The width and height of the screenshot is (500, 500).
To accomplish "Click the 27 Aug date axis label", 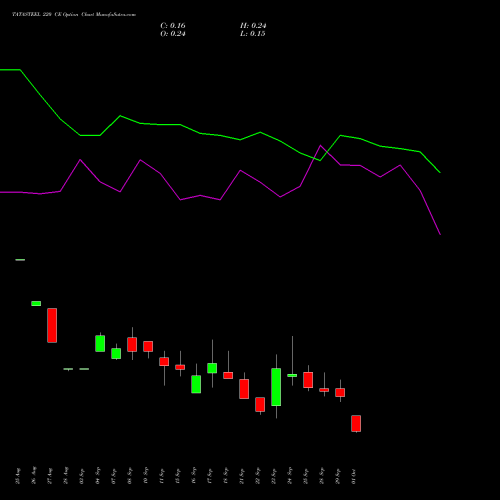I will [50, 476].
